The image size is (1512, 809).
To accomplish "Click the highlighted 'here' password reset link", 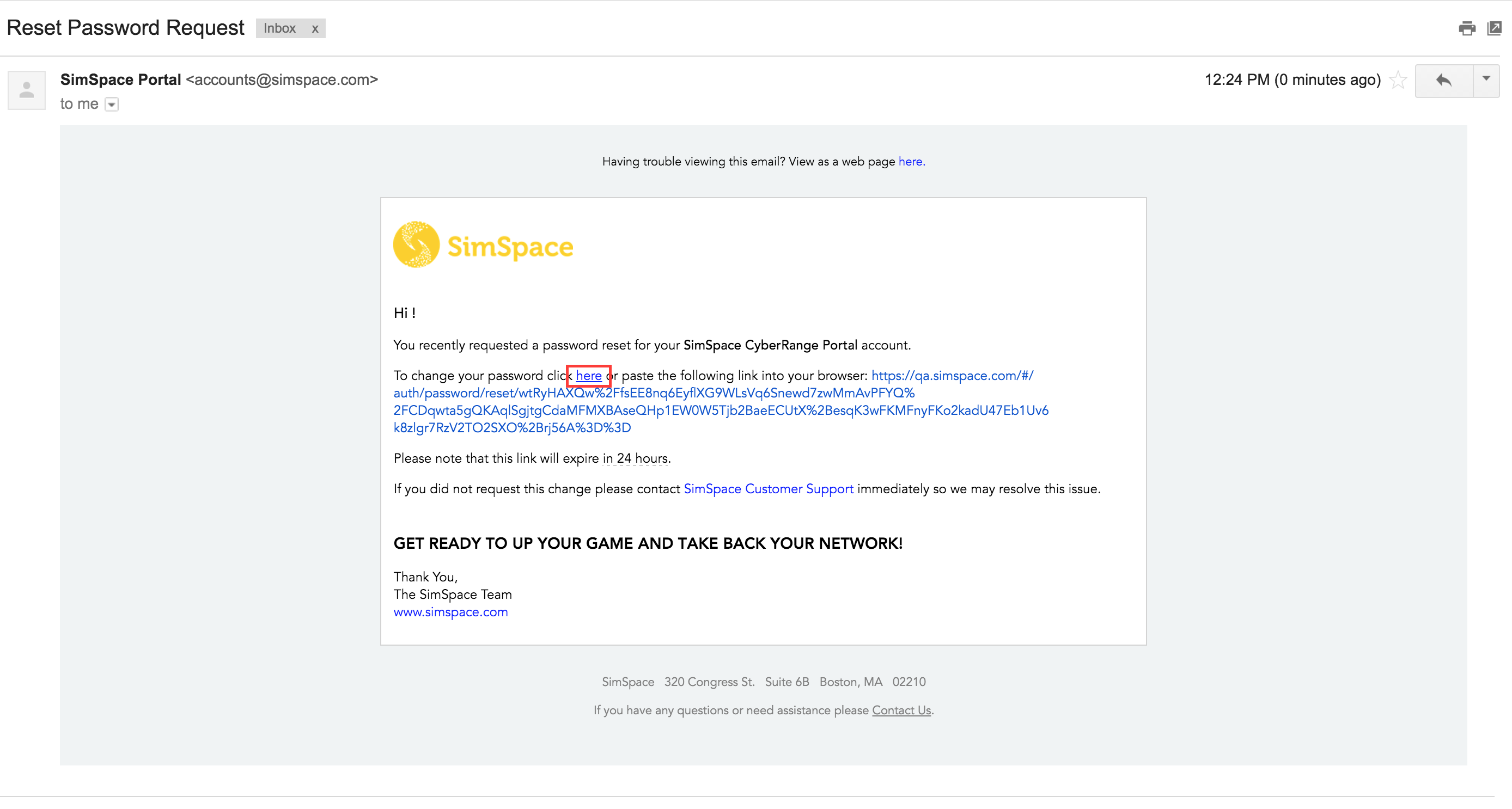I will [588, 376].
